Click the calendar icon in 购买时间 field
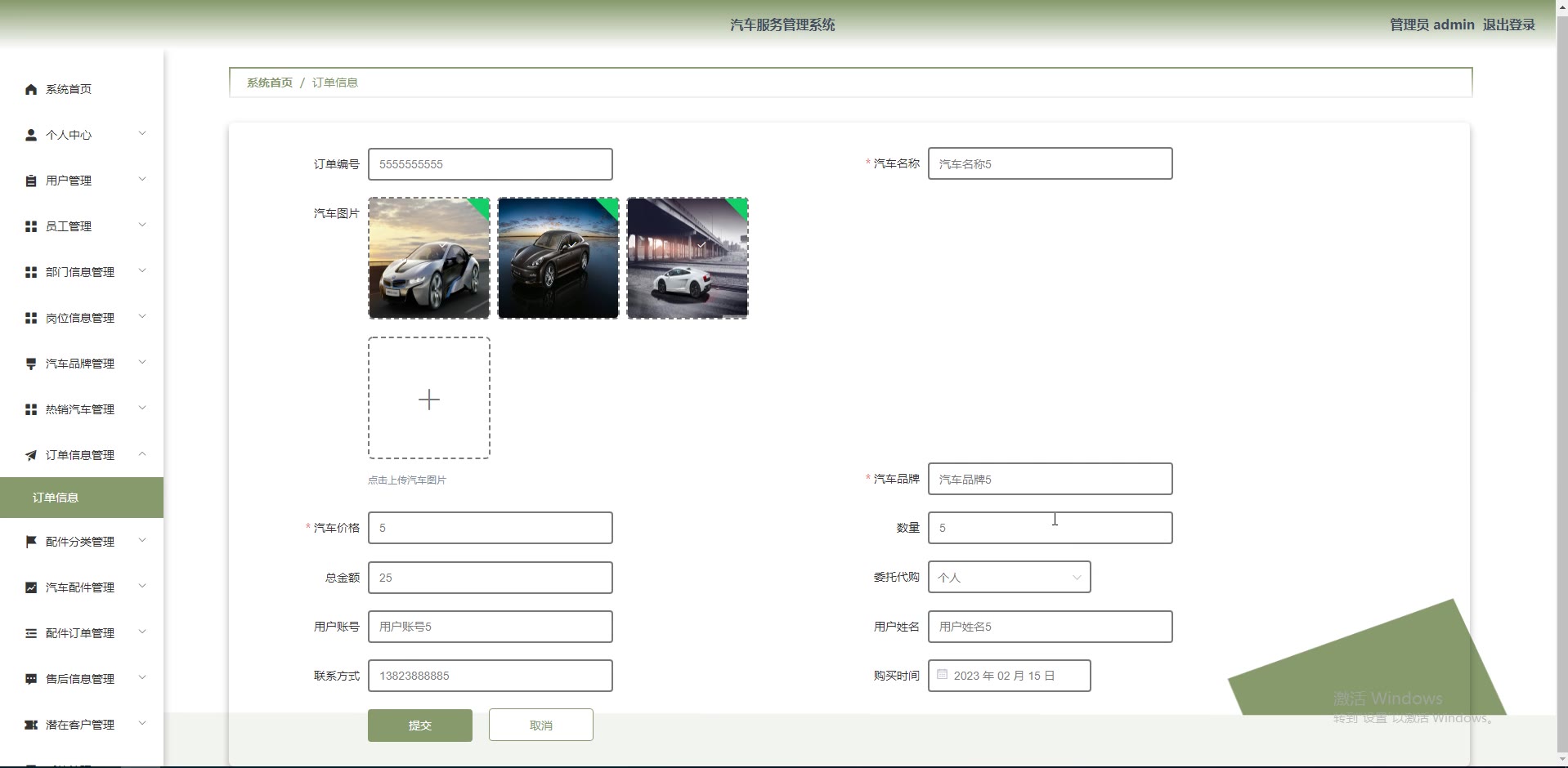The height and width of the screenshot is (768, 1568). (942, 675)
